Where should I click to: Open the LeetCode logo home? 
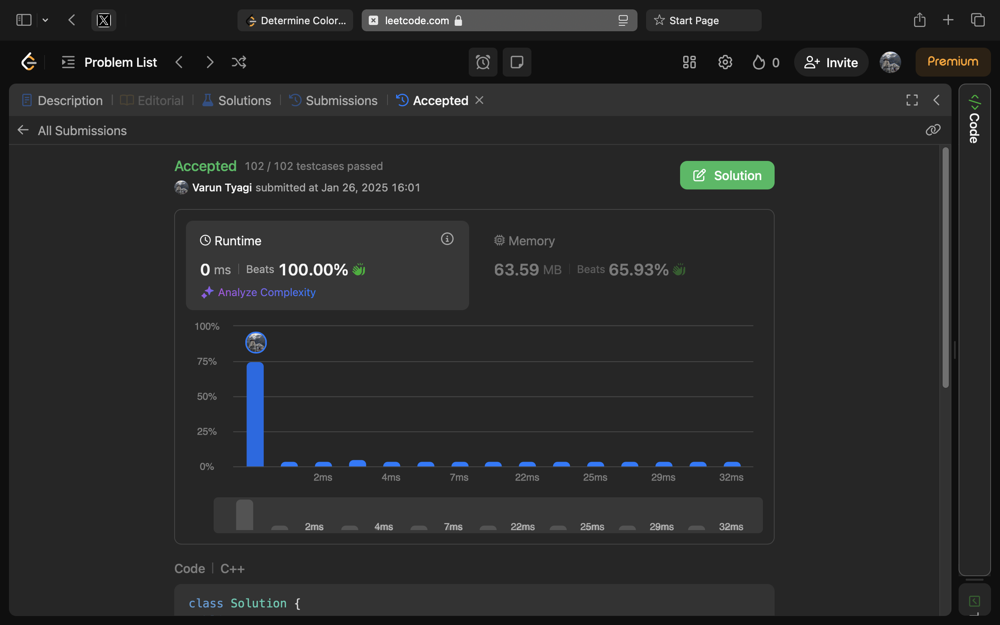tap(29, 62)
